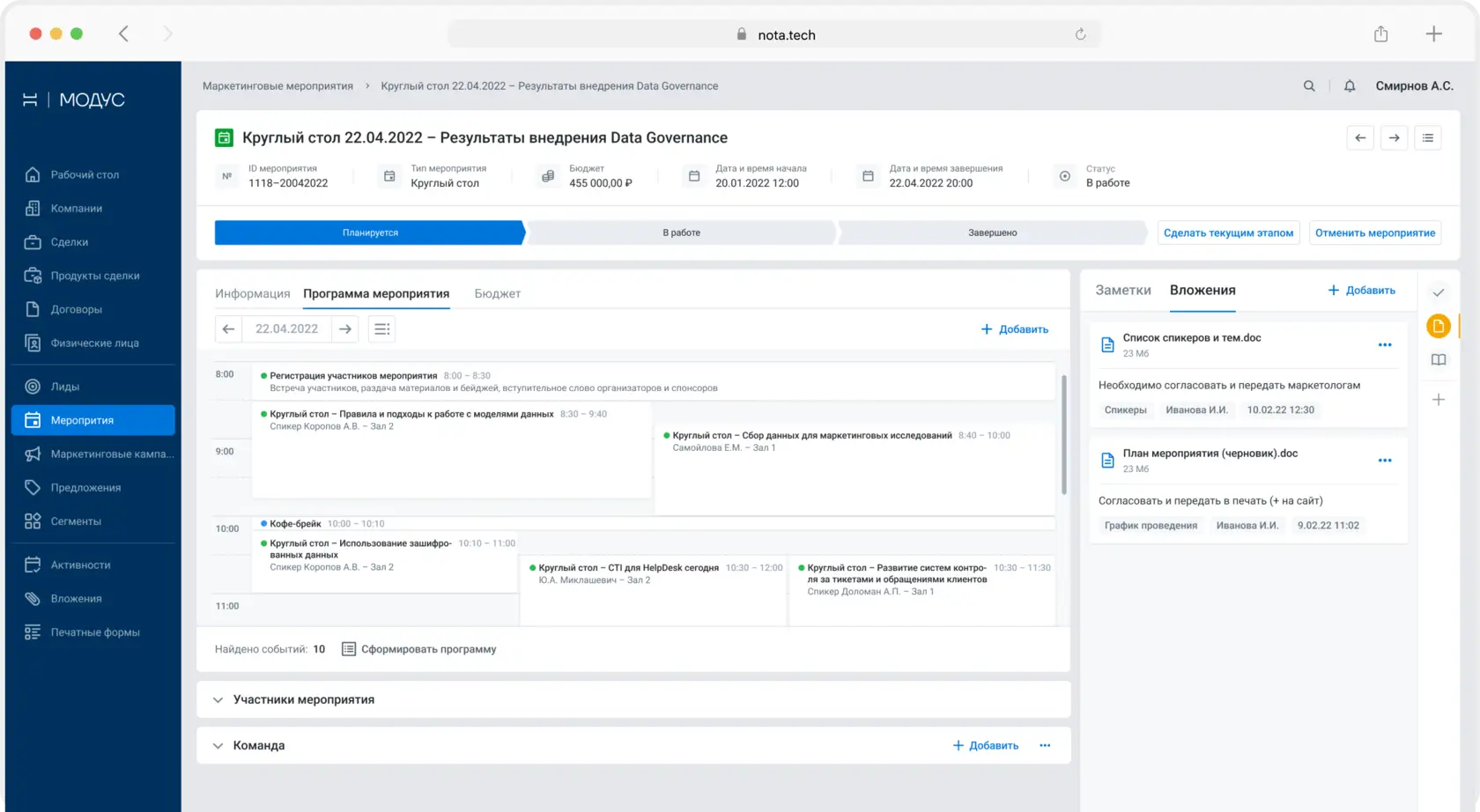Select the Планируется stage
This screenshot has height=812, width=1480.
tap(370, 233)
